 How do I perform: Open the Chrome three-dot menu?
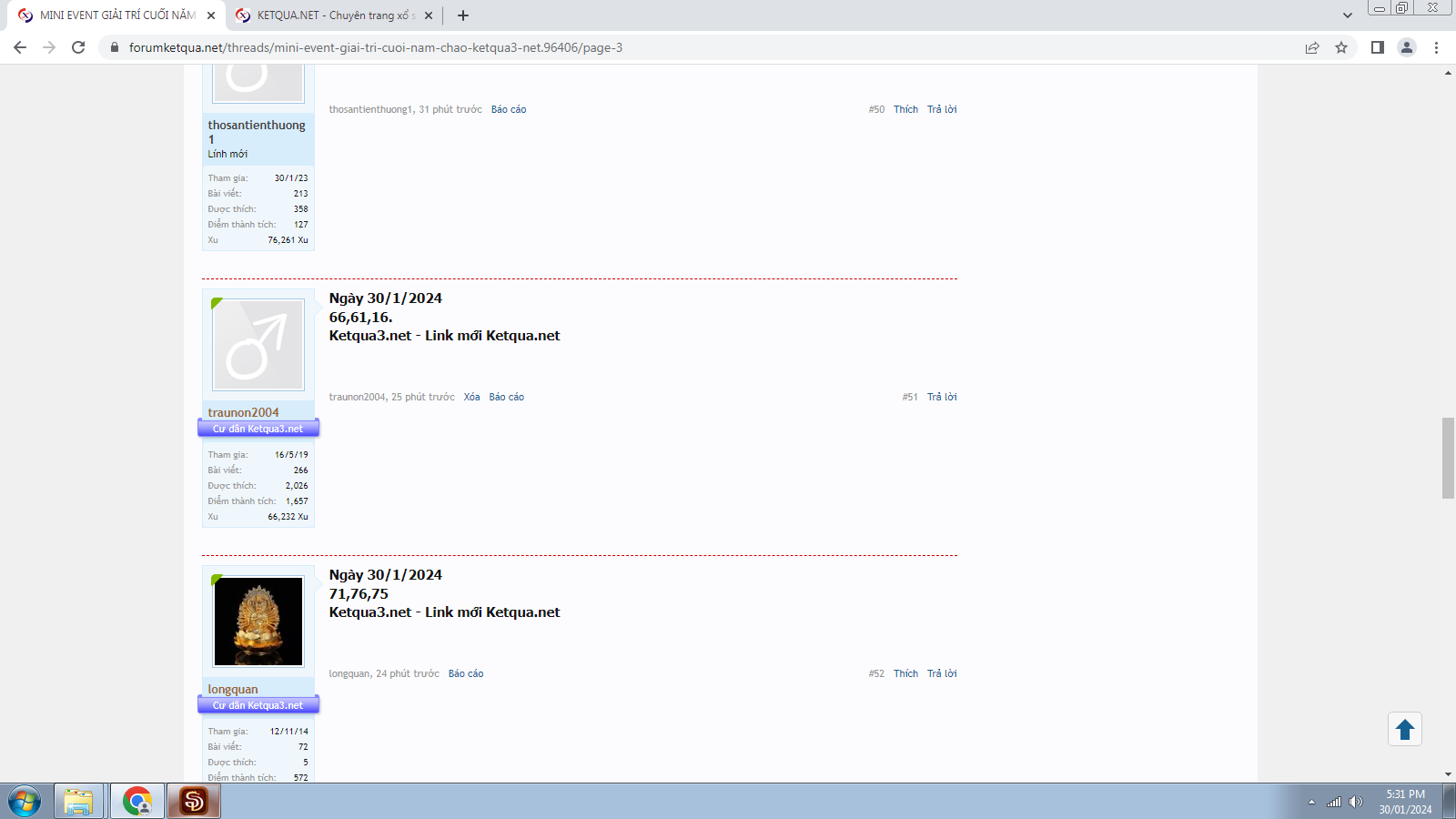coord(1437,47)
